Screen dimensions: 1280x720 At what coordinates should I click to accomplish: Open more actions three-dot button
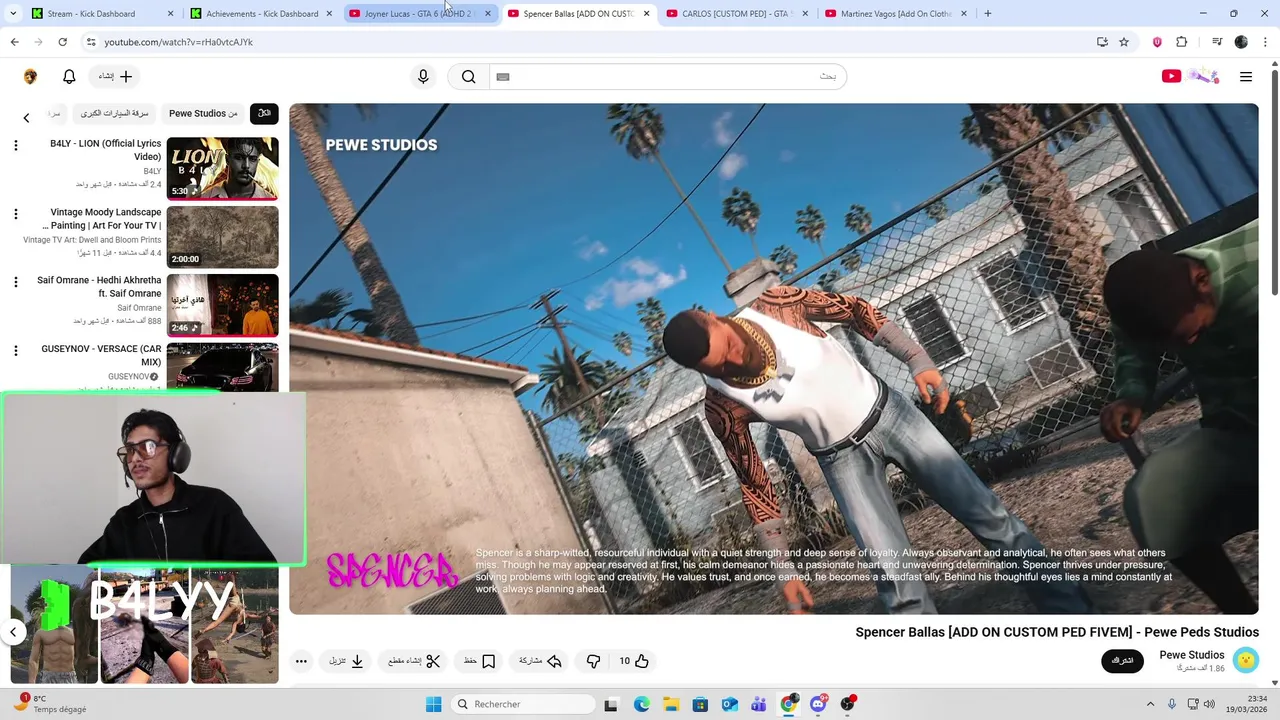(x=301, y=661)
